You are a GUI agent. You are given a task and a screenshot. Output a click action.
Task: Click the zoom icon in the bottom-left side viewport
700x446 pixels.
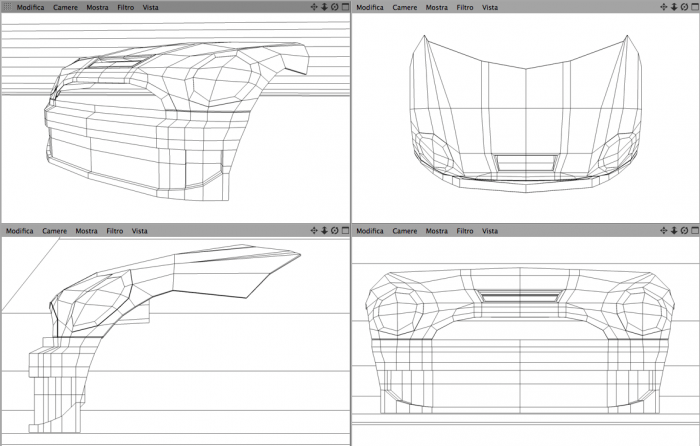(325, 230)
